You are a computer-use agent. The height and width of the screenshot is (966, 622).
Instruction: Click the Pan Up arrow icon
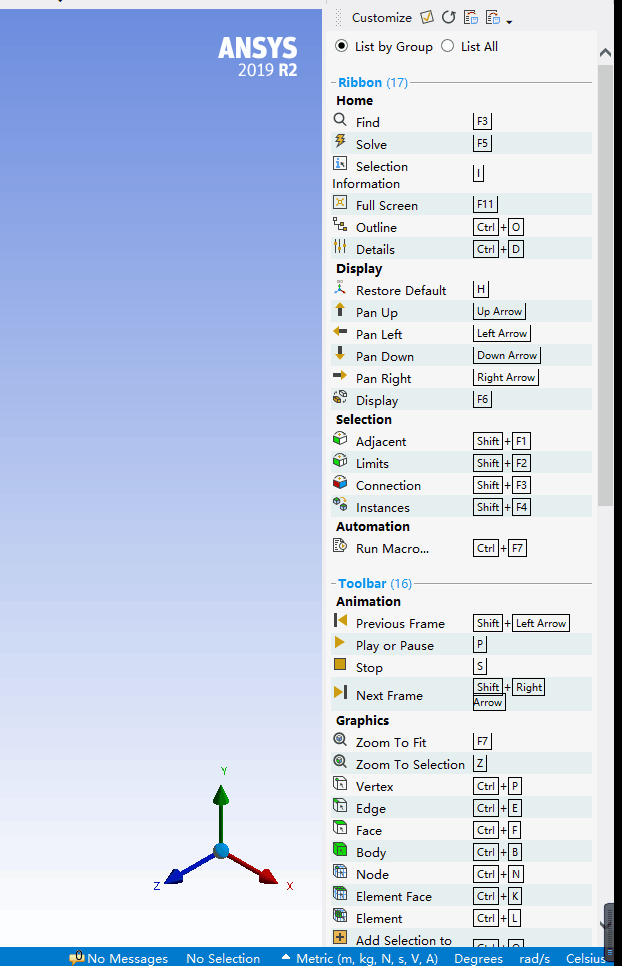point(340,309)
